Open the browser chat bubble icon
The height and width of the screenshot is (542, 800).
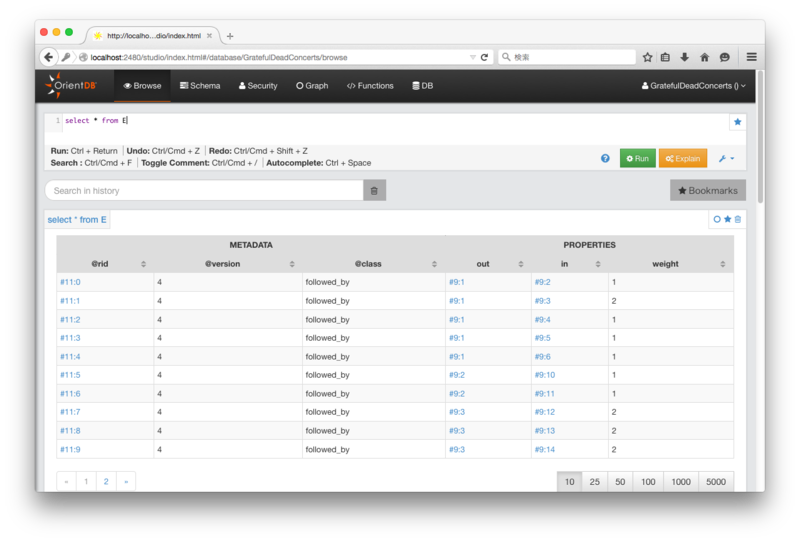pyautogui.click(x=724, y=57)
